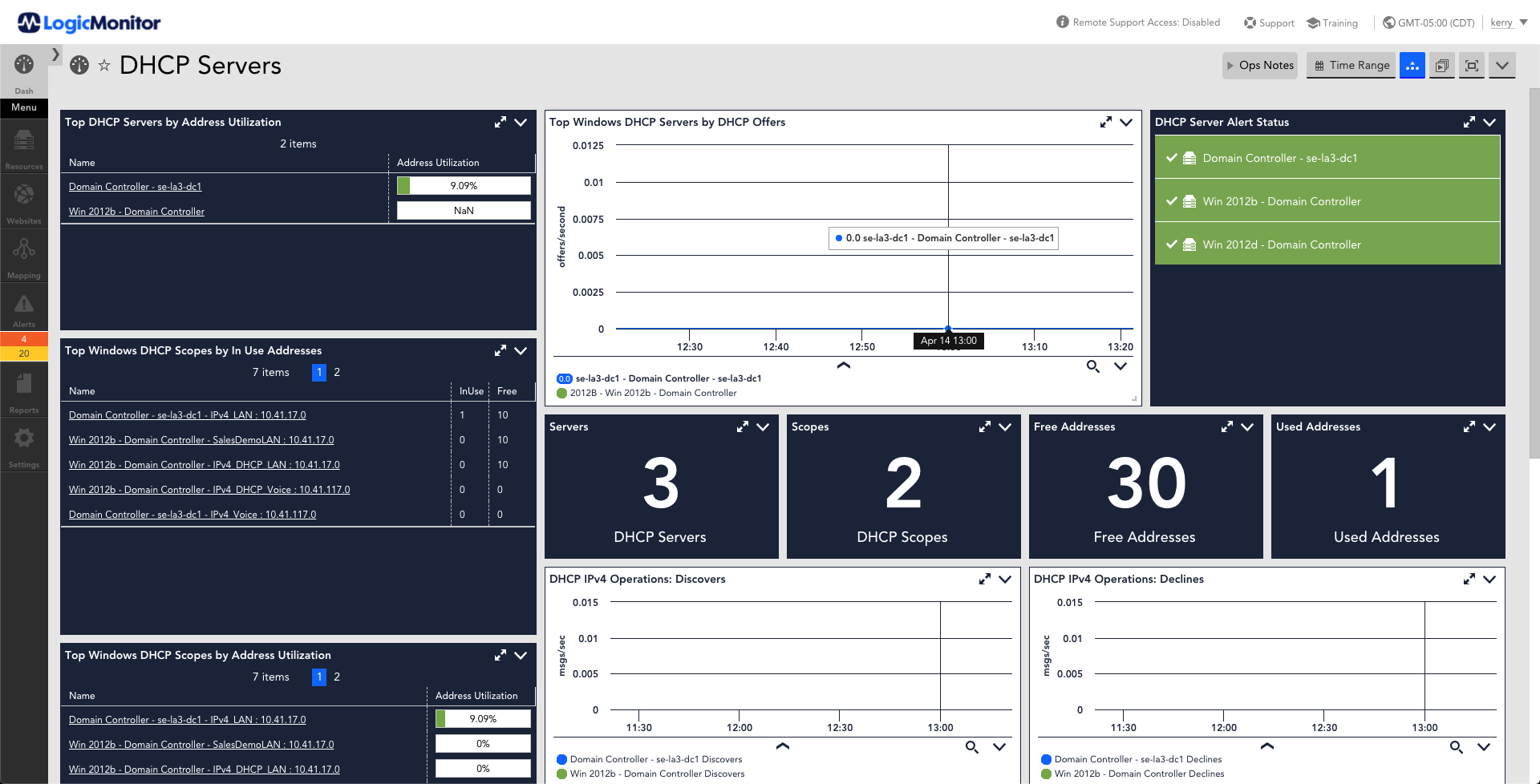
Task: Maximize Top Windows DHCP Scopes by In Use widget
Action: coord(500,350)
